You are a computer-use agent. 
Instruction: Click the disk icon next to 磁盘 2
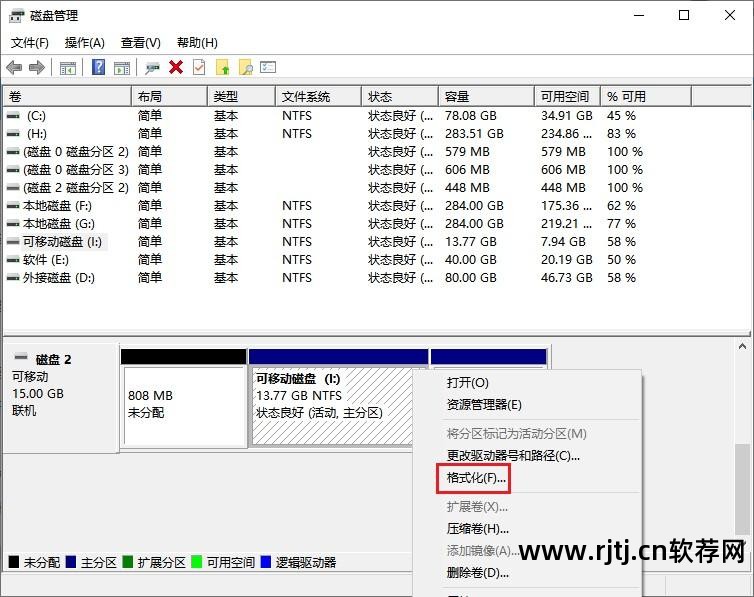coord(21,357)
